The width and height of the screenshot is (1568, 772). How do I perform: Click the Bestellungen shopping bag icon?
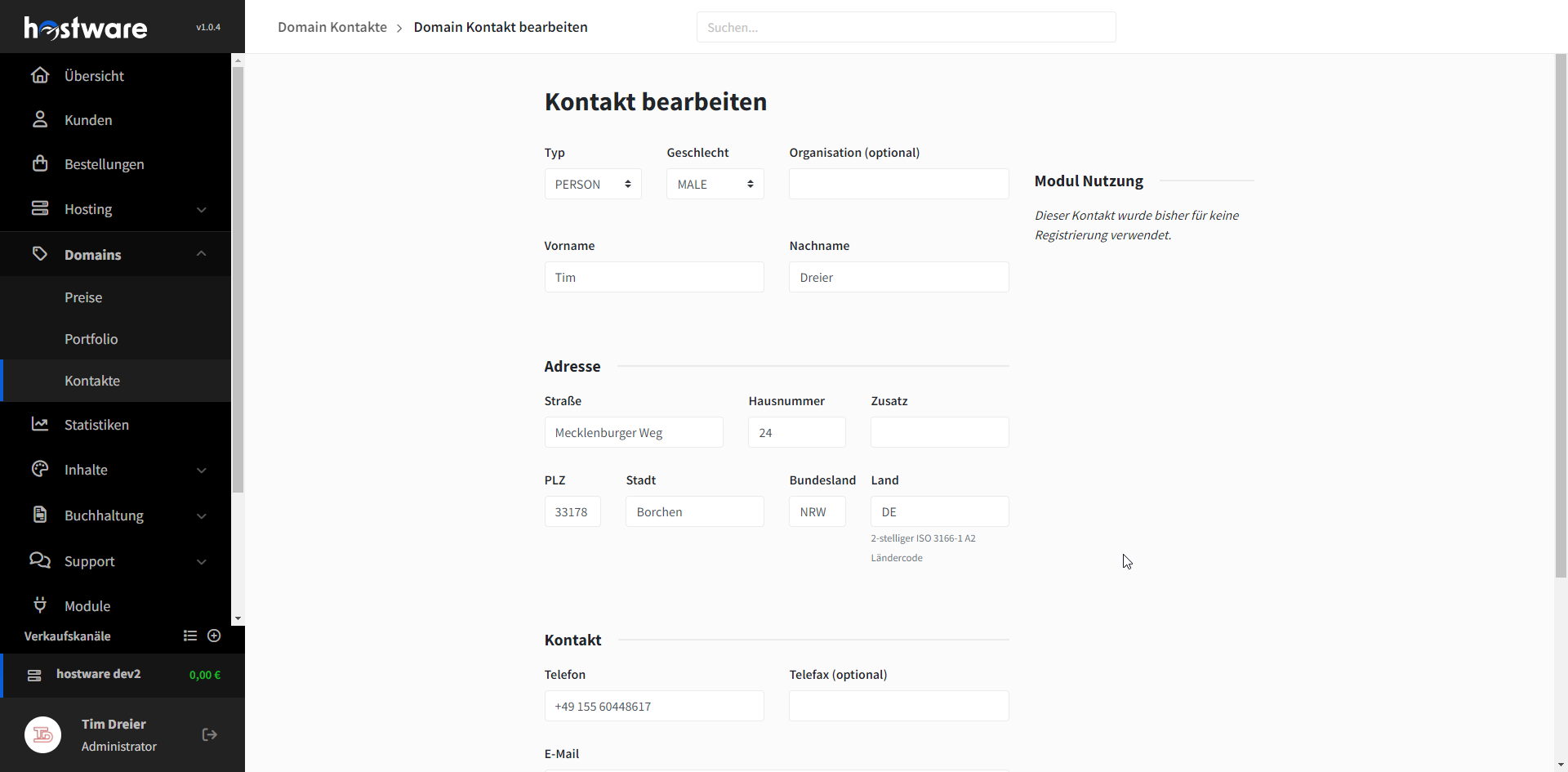(39, 164)
